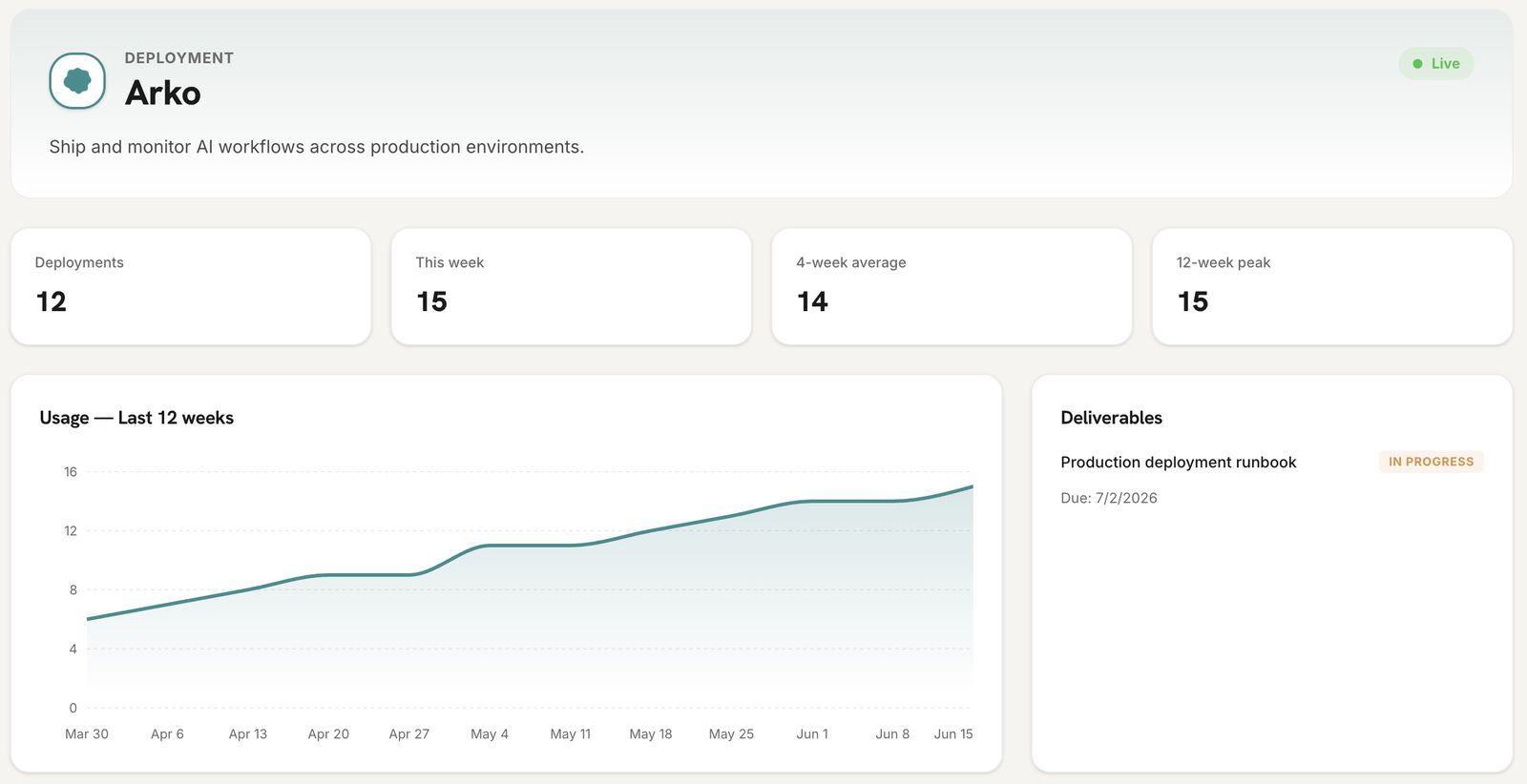Open the 12-week peak card

1332,286
